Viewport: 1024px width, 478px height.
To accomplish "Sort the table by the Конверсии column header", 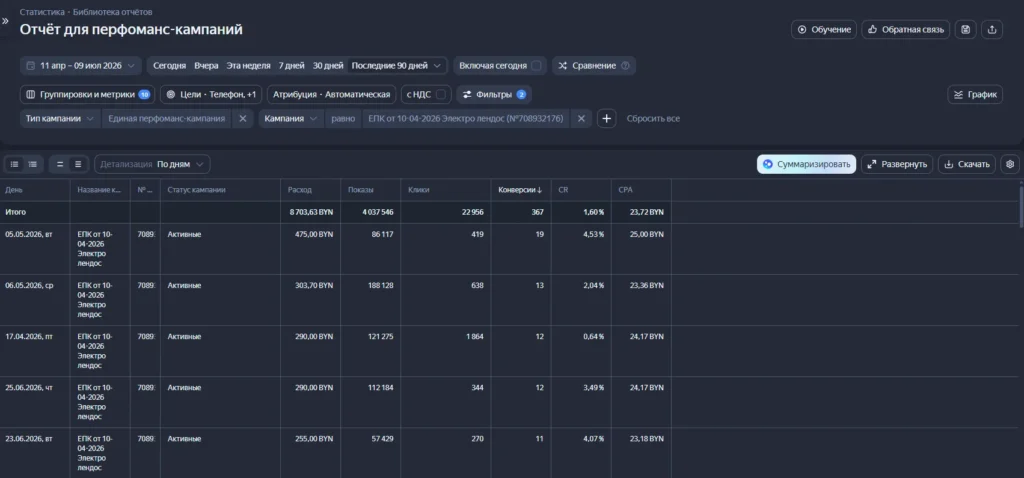I will point(520,190).
